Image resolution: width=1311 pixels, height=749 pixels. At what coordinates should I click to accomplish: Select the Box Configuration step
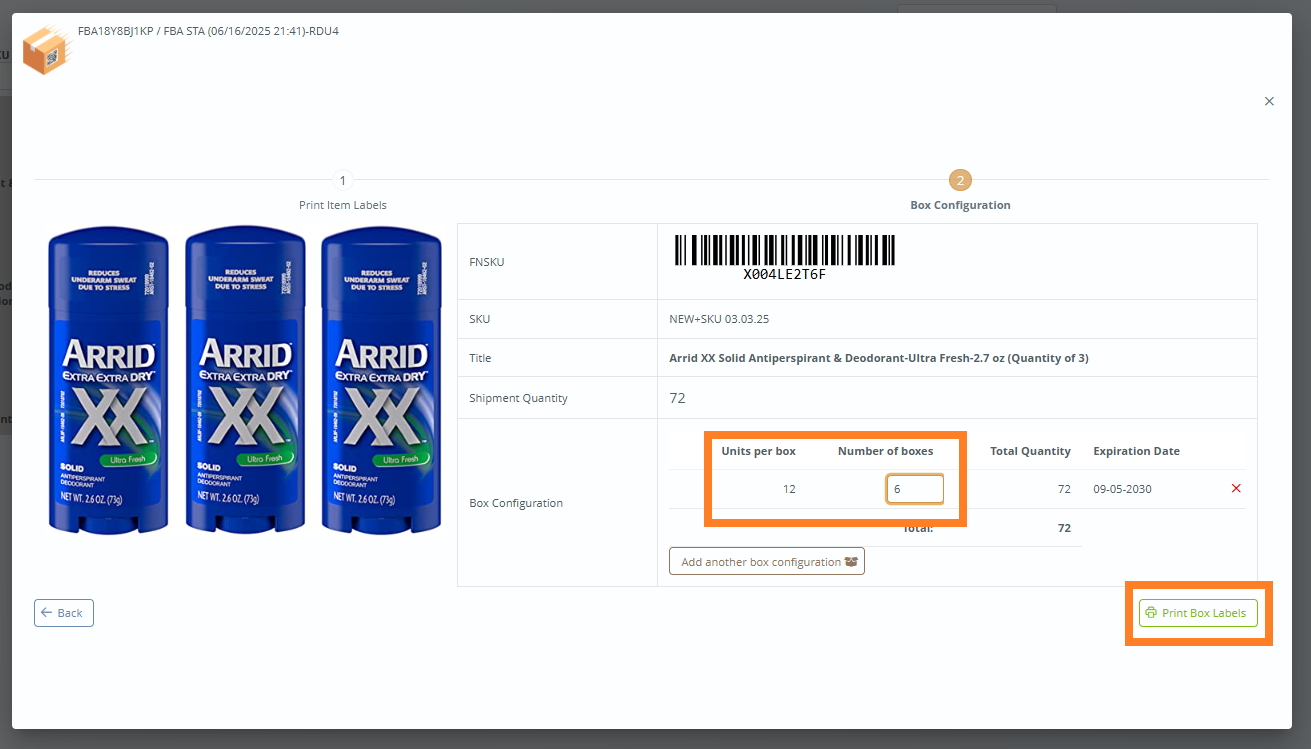[960, 181]
